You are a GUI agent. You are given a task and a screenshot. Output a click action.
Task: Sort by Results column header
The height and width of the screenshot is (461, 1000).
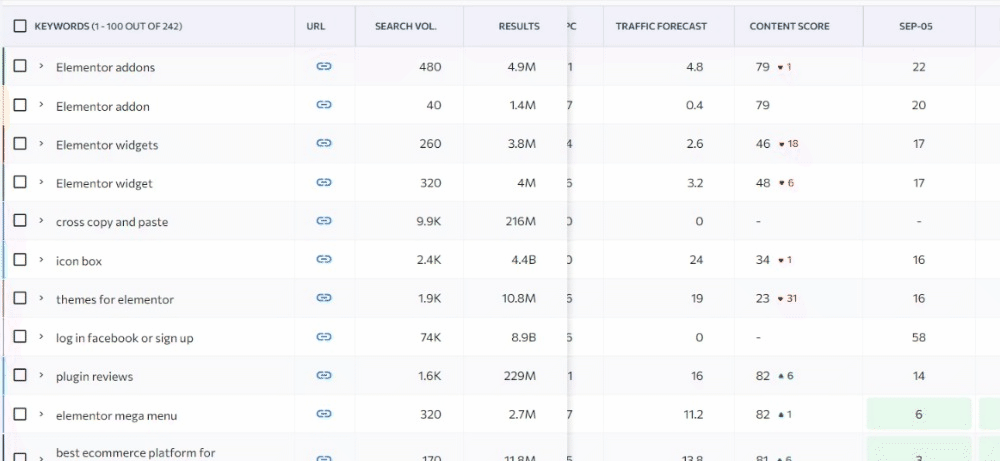click(x=519, y=26)
